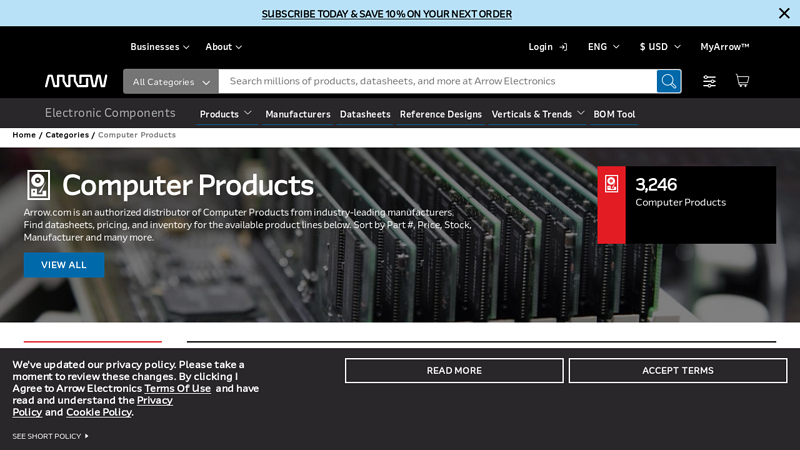Click the Read More button
The width and height of the screenshot is (800, 450).
click(x=454, y=370)
